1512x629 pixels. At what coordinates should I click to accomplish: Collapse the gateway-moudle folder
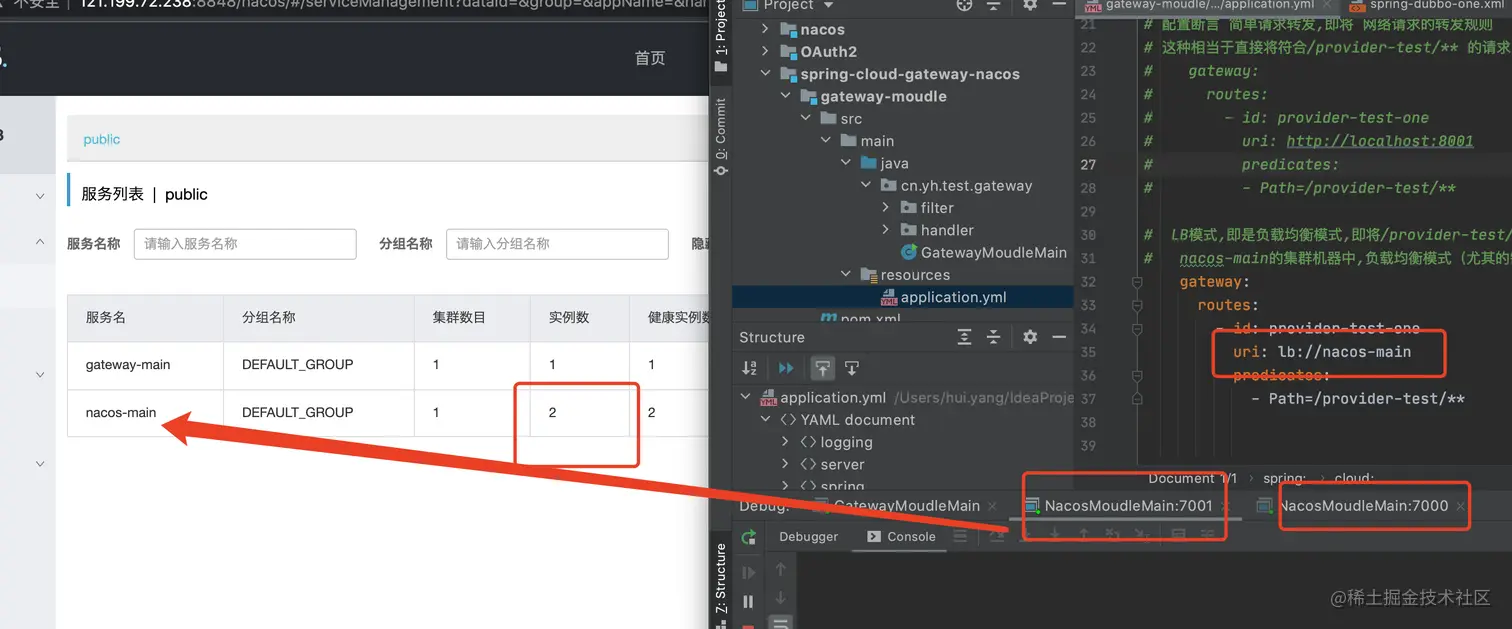(x=787, y=95)
